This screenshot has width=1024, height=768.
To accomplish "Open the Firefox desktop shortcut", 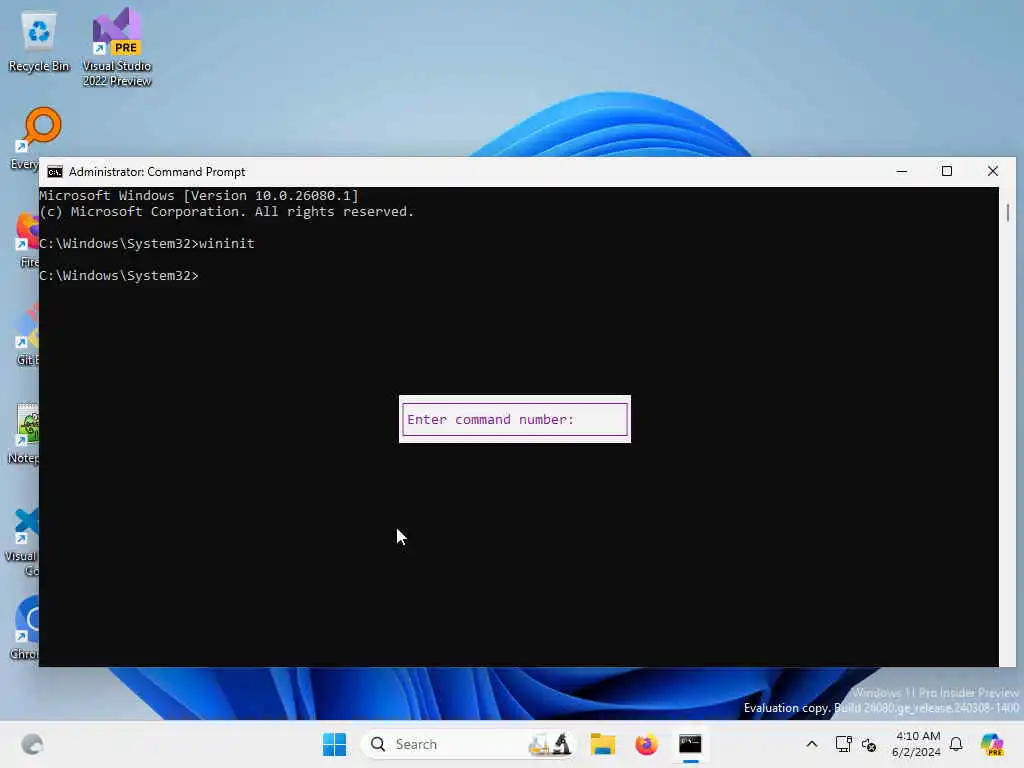I will 27,239.
